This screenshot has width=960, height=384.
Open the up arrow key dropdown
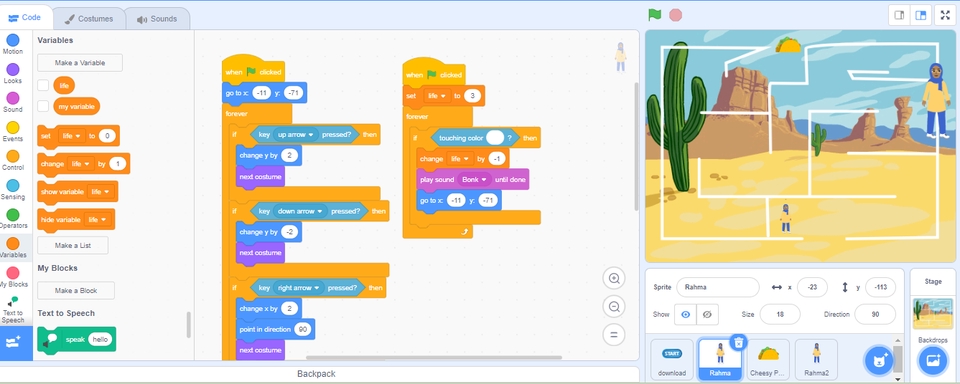(x=296, y=134)
